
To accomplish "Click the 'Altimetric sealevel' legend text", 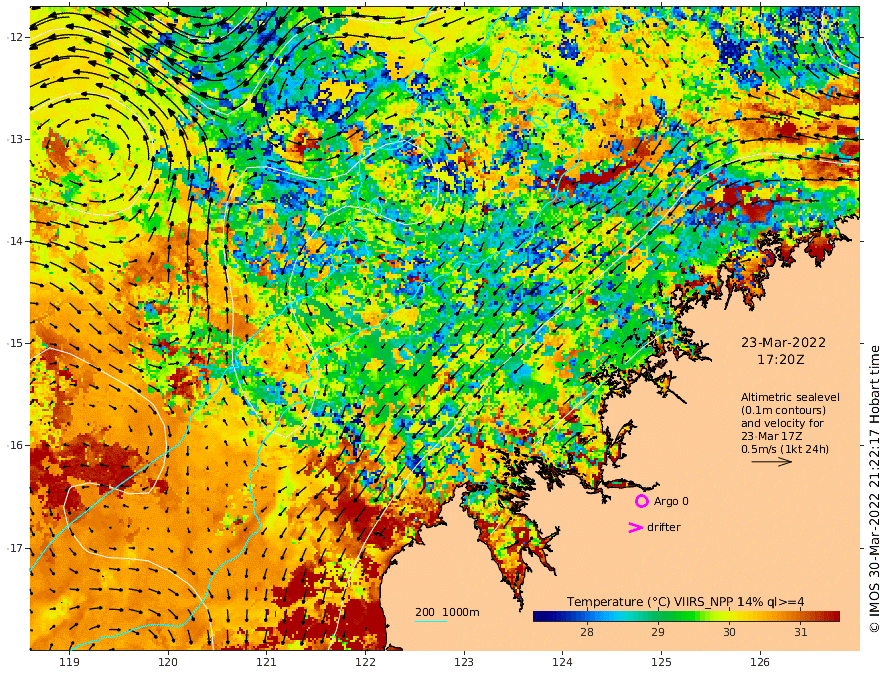I will pyautogui.click(x=790, y=397).
